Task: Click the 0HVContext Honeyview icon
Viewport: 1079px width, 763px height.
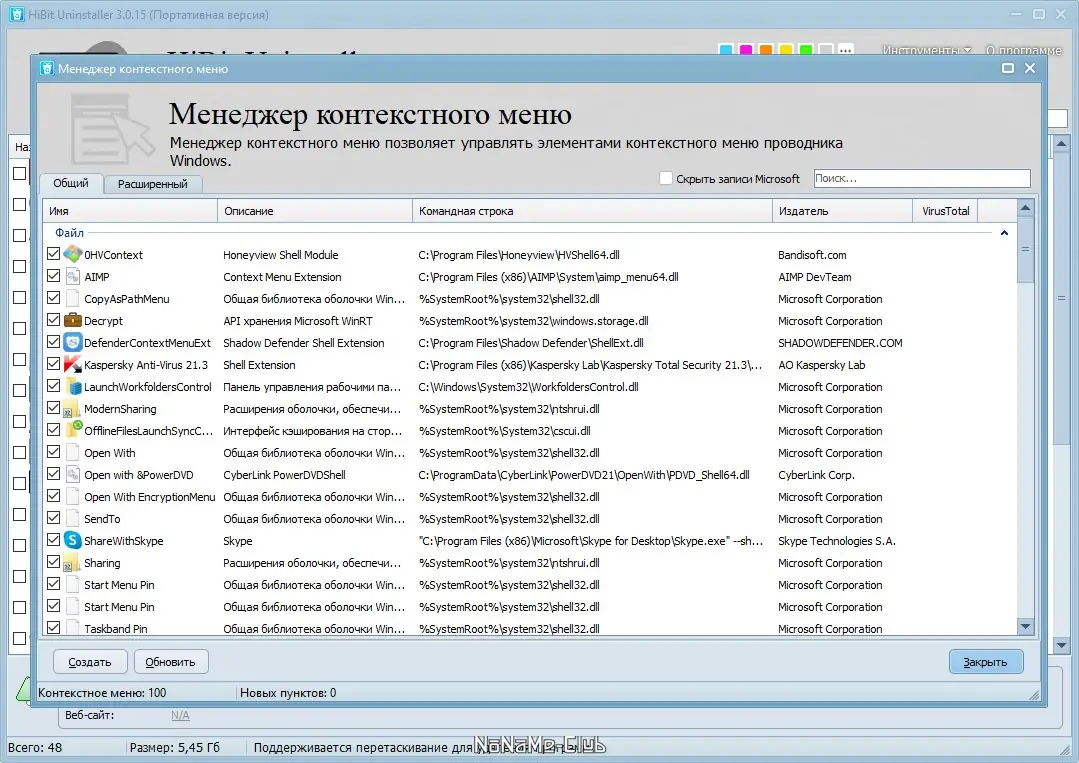Action: point(73,254)
